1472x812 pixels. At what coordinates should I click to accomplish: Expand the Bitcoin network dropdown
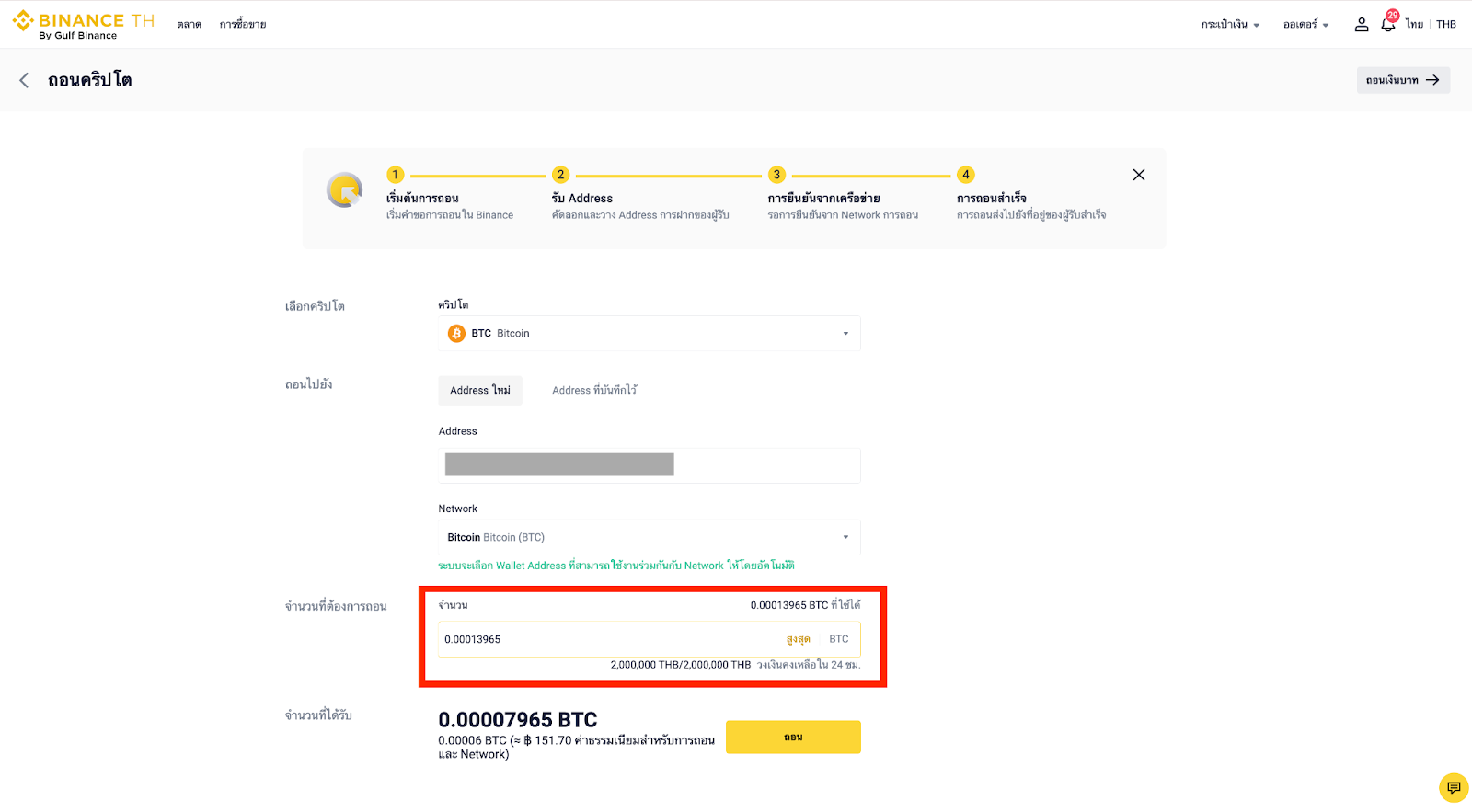845,538
